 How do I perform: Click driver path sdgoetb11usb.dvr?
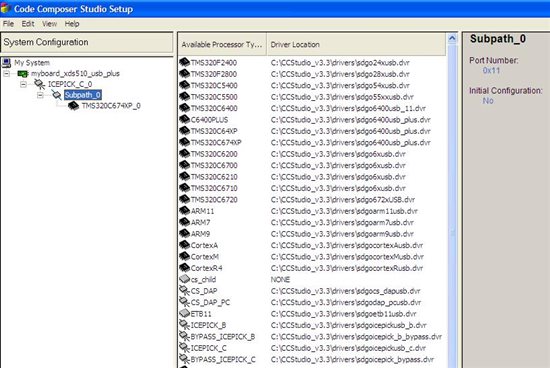point(343,314)
